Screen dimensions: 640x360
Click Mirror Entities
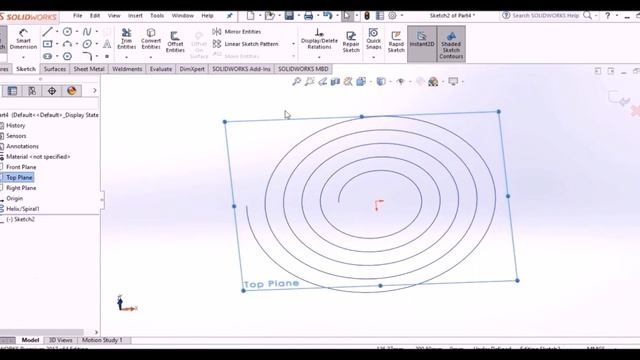coord(237,31)
